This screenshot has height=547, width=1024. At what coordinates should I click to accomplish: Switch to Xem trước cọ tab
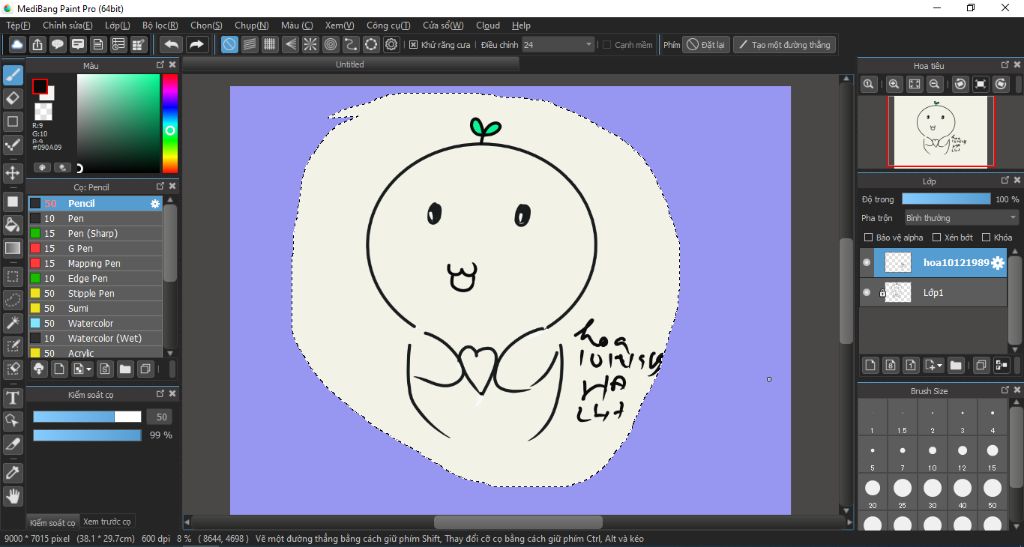click(x=106, y=522)
